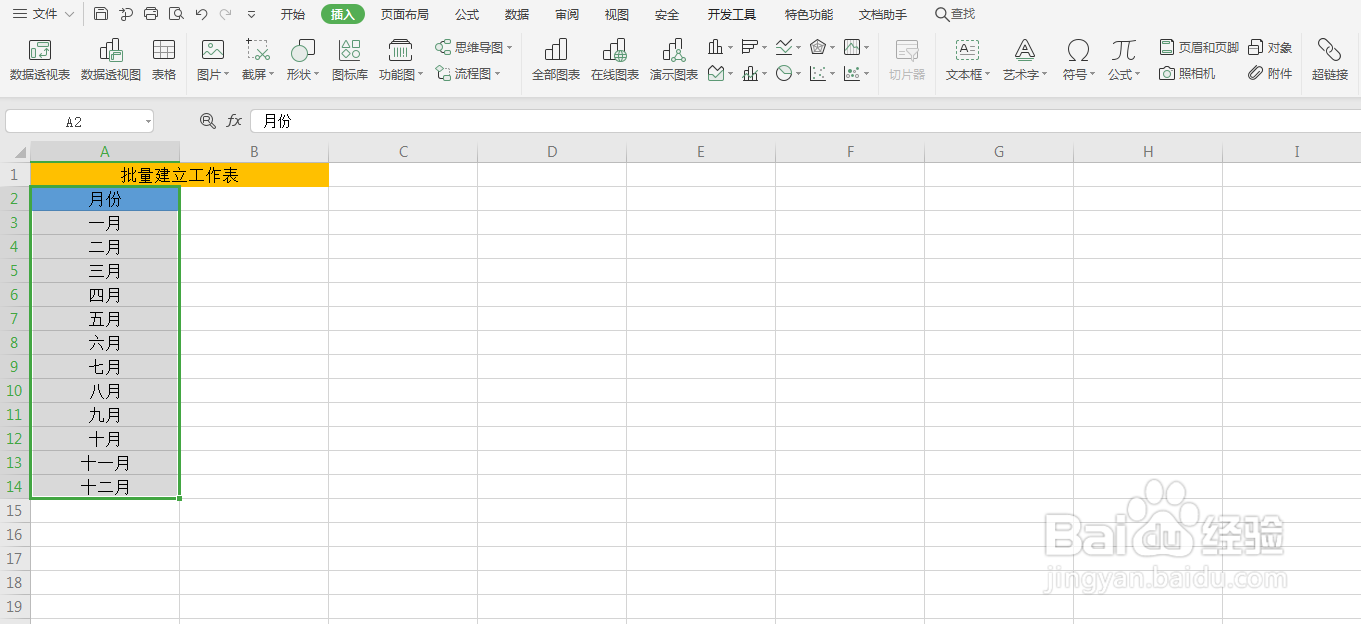
Task: Switch to the 审阅 tab
Action: [567, 14]
